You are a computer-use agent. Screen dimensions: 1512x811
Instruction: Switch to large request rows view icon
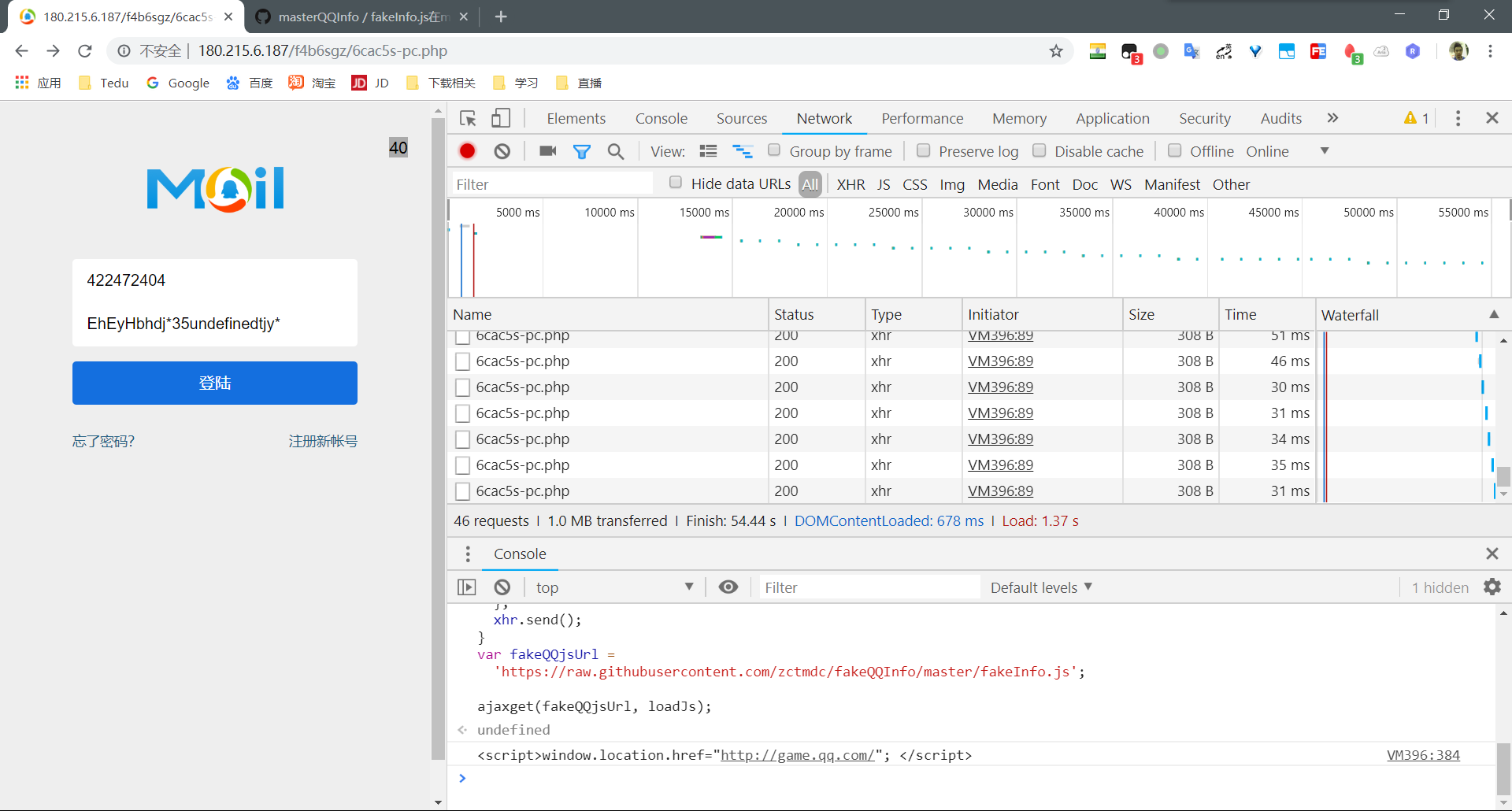[x=709, y=151]
